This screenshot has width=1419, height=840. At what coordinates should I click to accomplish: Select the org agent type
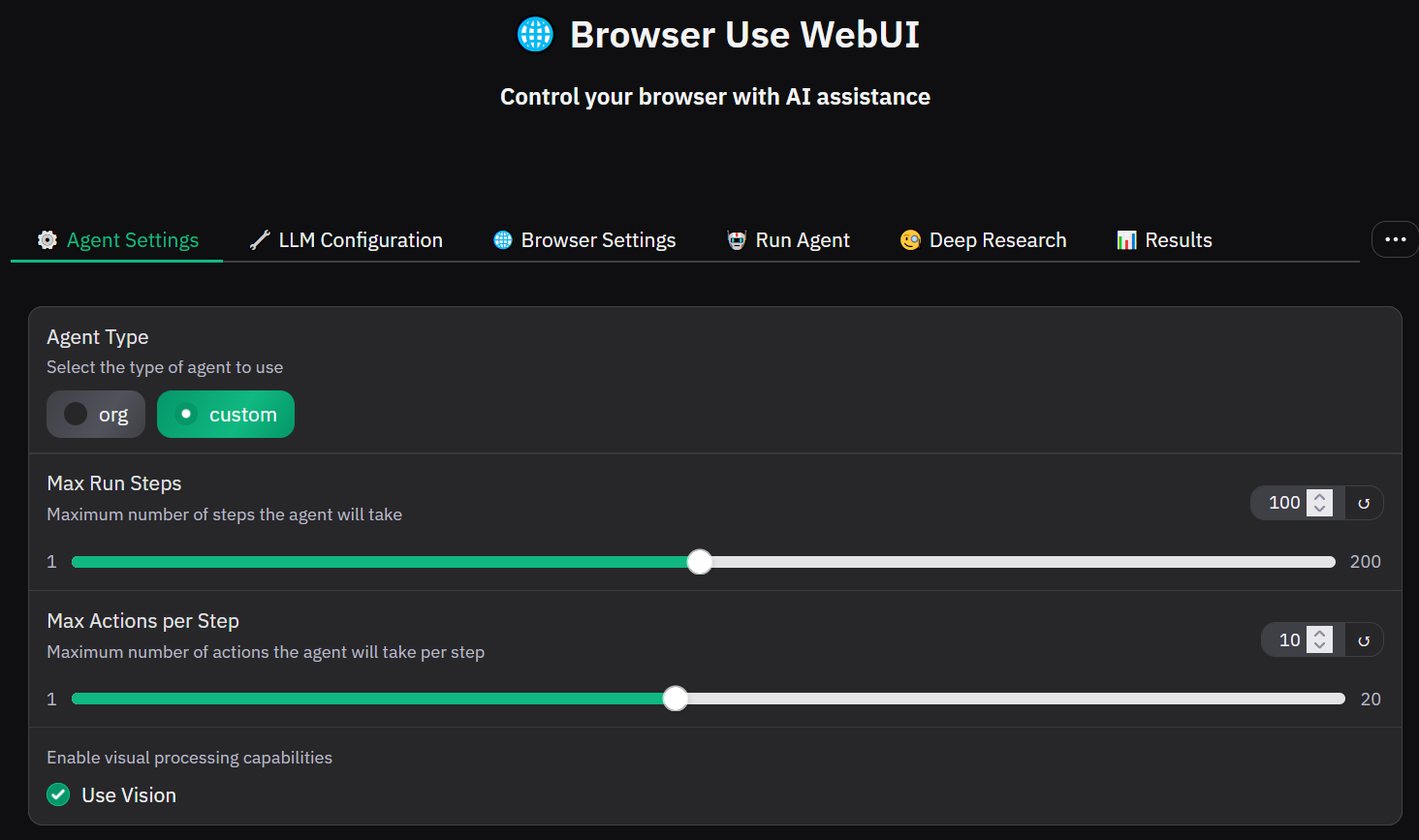tap(95, 414)
